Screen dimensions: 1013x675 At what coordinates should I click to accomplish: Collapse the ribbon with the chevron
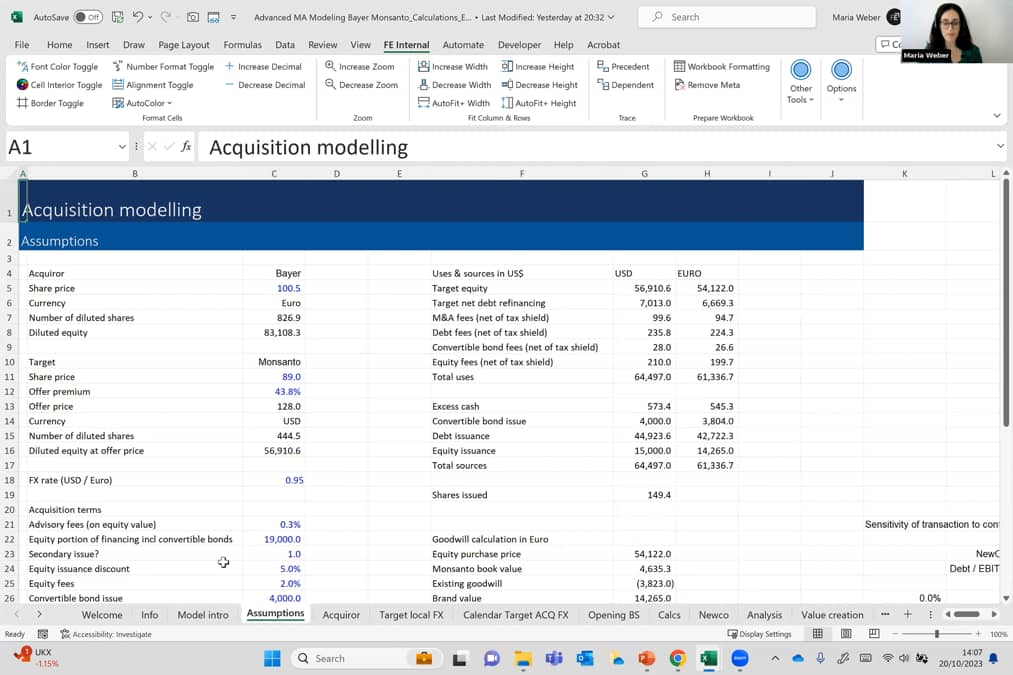(997, 116)
